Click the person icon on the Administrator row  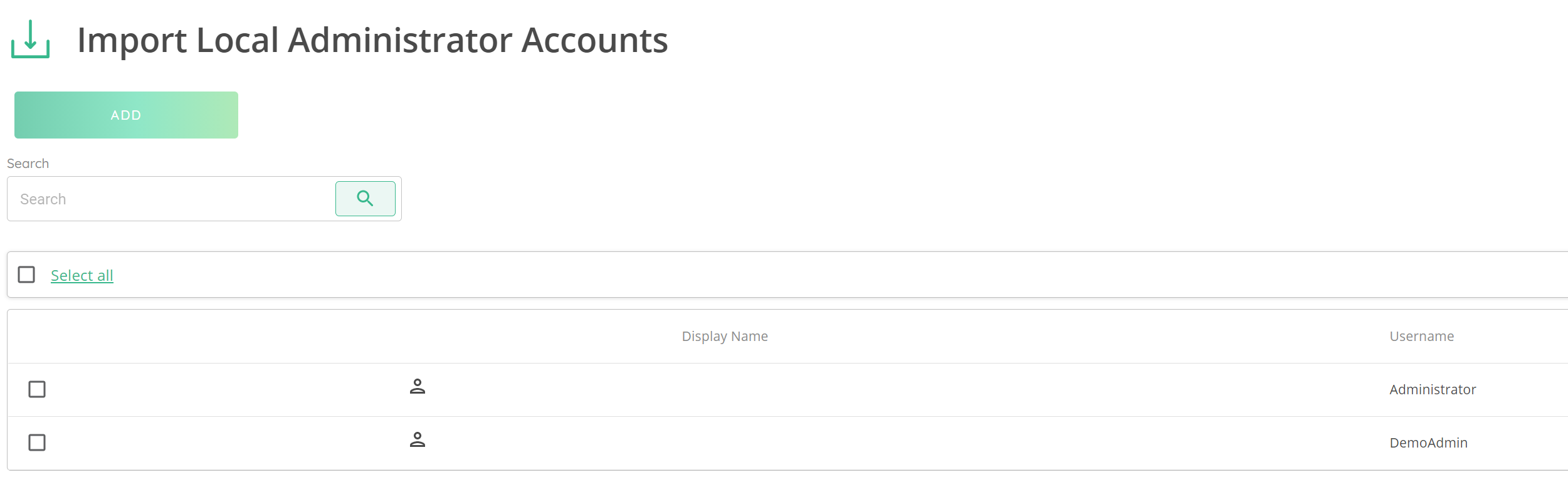point(418,387)
